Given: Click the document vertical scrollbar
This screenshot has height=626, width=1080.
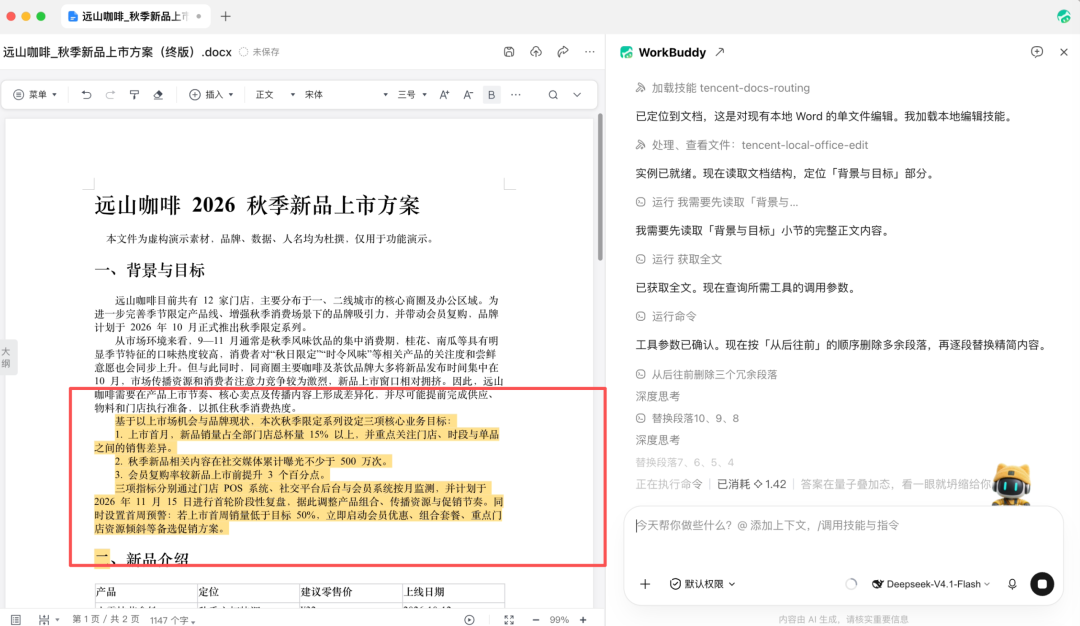Looking at the screenshot, I should tap(600, 186).
